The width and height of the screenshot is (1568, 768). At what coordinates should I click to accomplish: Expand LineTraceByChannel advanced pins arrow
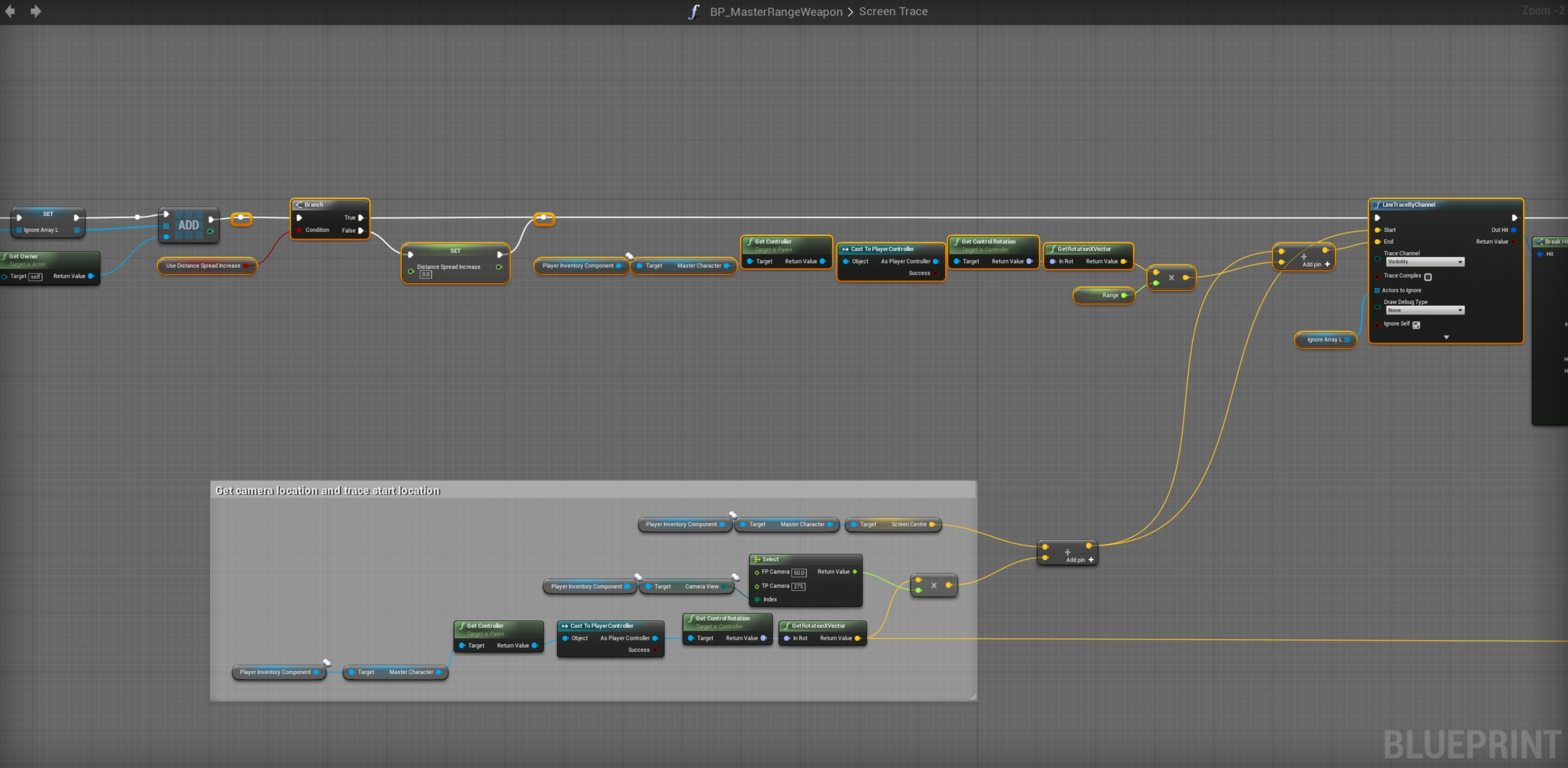point(1446,337)
